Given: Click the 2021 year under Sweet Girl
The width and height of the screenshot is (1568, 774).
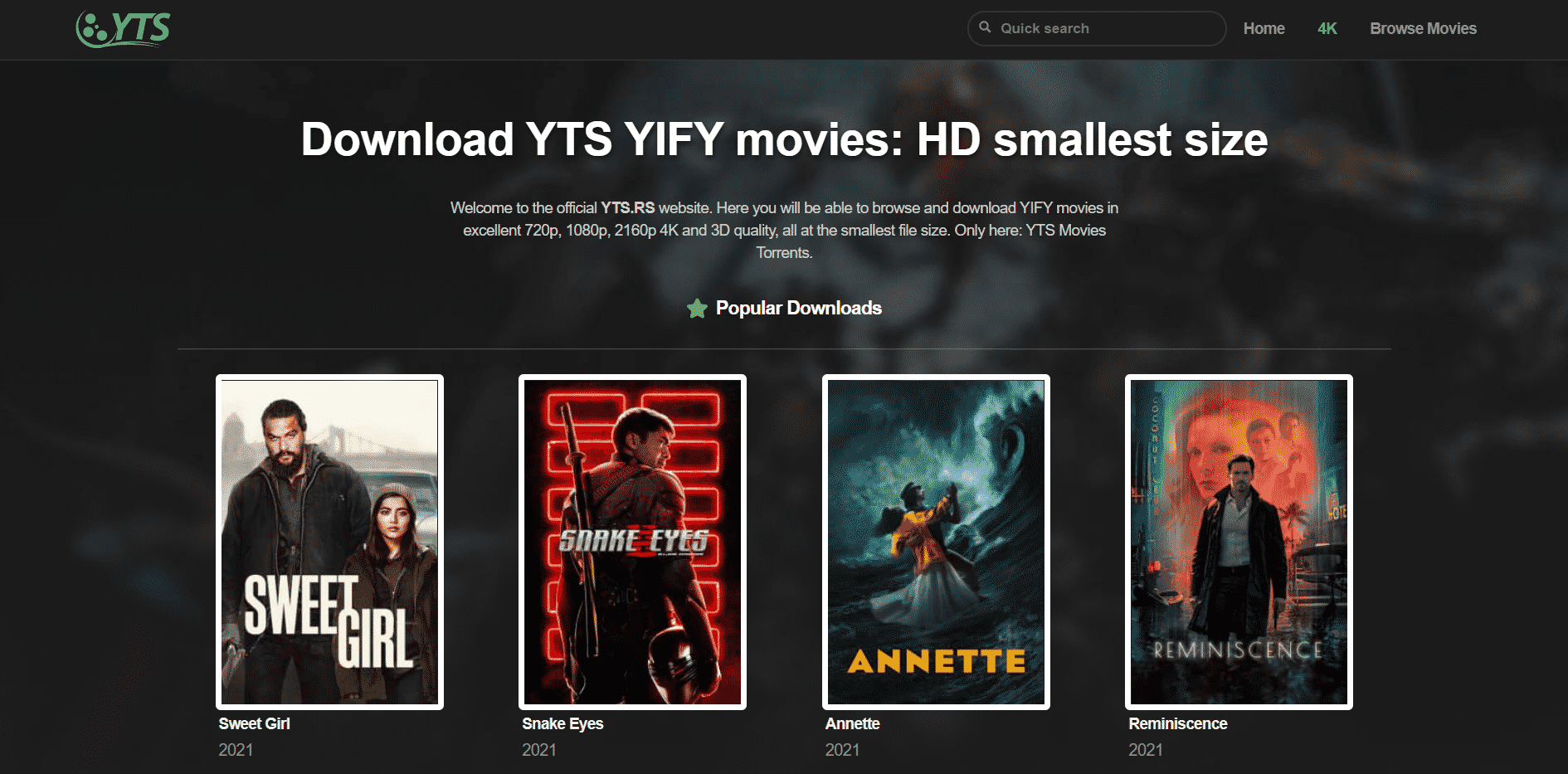Looking at the screenshot, I should click(x=236, y=749).
